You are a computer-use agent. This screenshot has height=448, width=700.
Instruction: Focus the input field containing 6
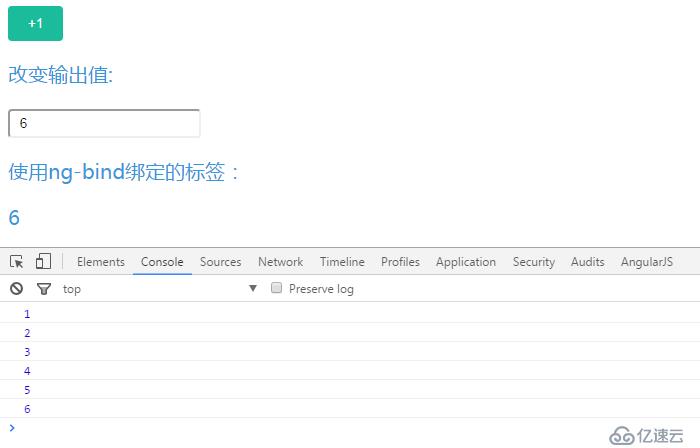coord(104,123)
